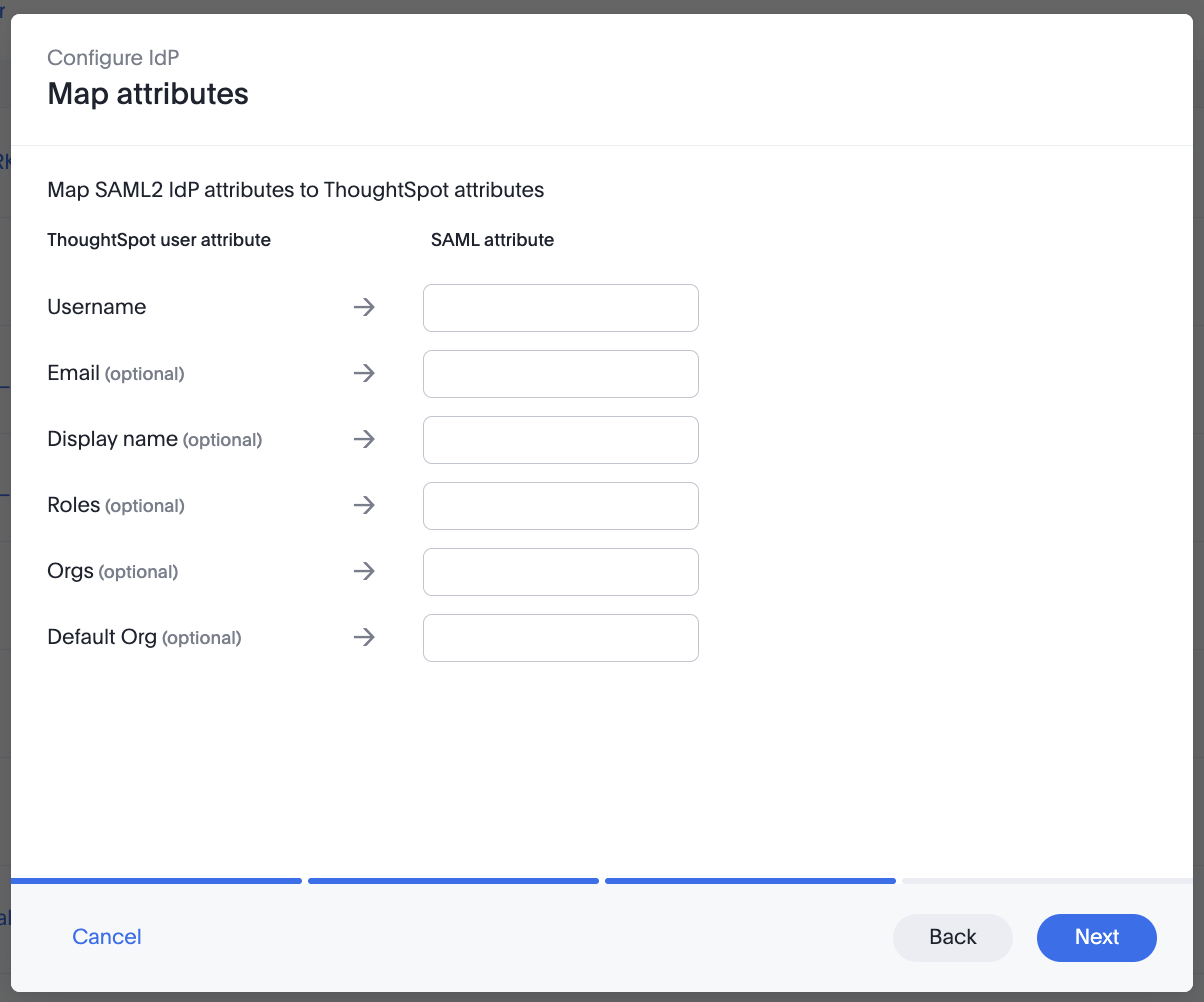
Task: Click the arrow icon beside Username
Action: [364, 307]
